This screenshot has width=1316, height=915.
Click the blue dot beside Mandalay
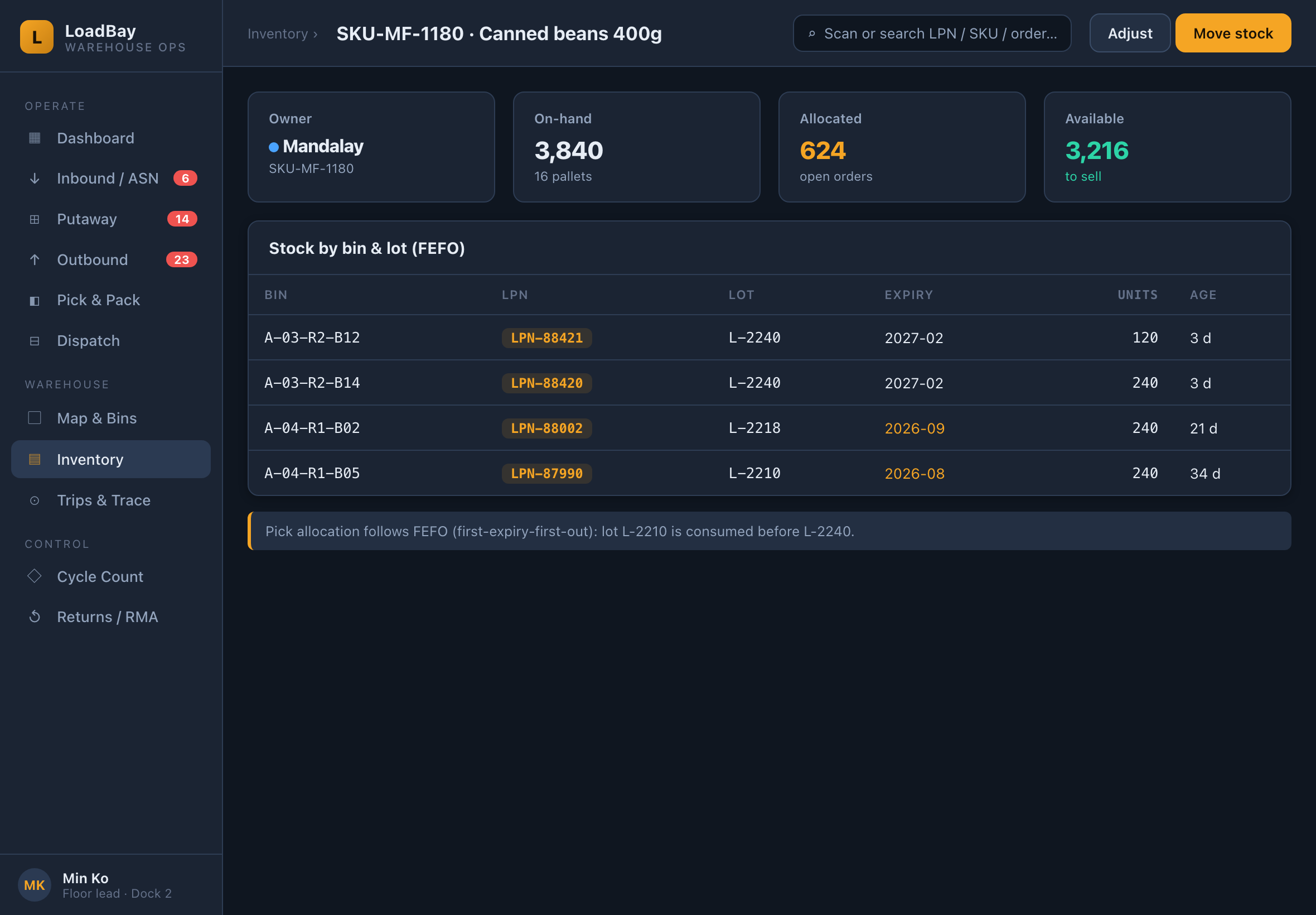click(274, 147)
